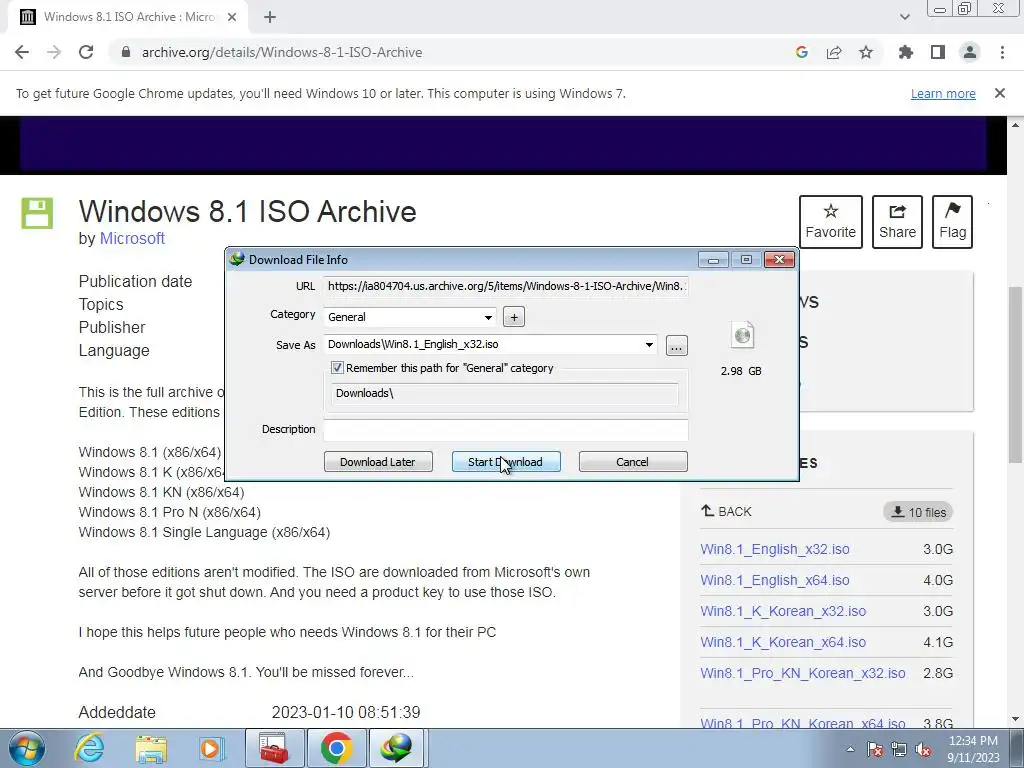Launch Internet Explorer from taskbar
Viewport: 1024px width, 768px height.
point(89,748)
